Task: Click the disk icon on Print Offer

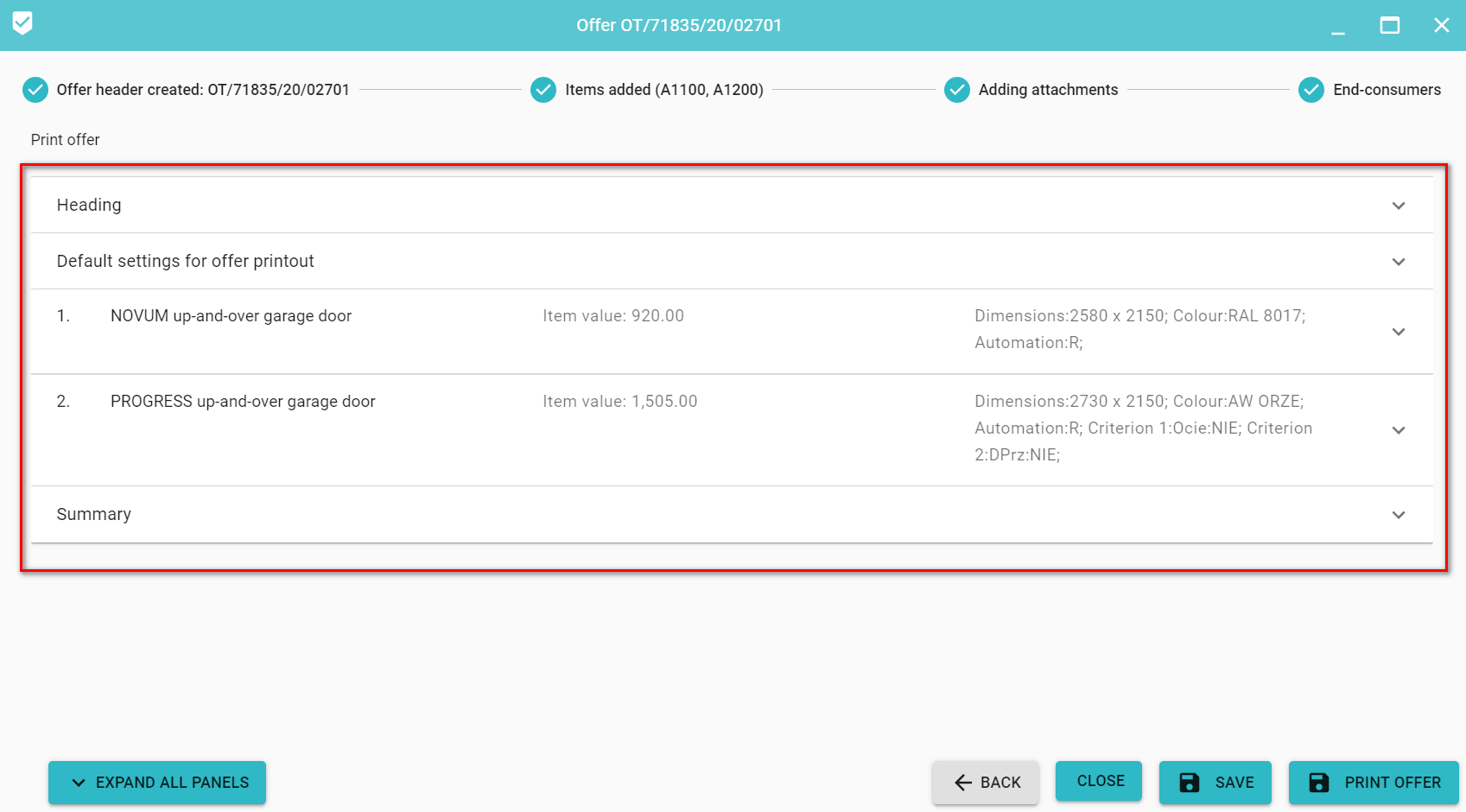Action: click(x=1318, y=783)
